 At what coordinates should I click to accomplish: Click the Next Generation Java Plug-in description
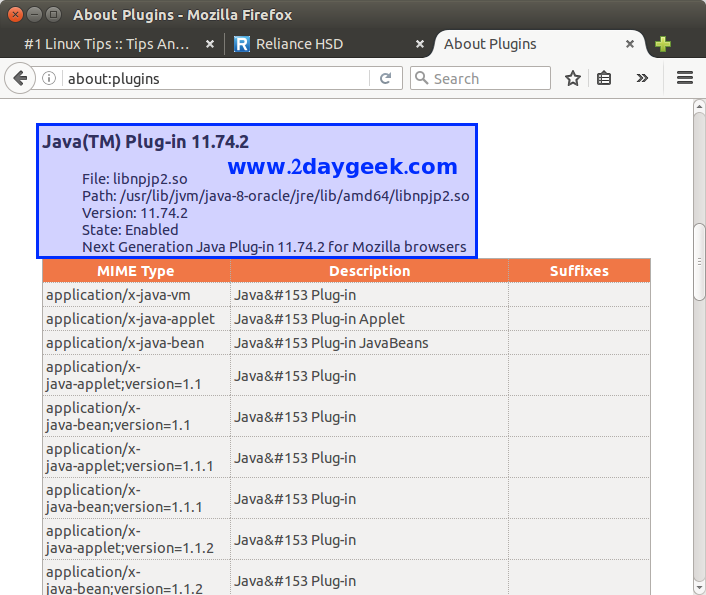(x=274, y=247)
